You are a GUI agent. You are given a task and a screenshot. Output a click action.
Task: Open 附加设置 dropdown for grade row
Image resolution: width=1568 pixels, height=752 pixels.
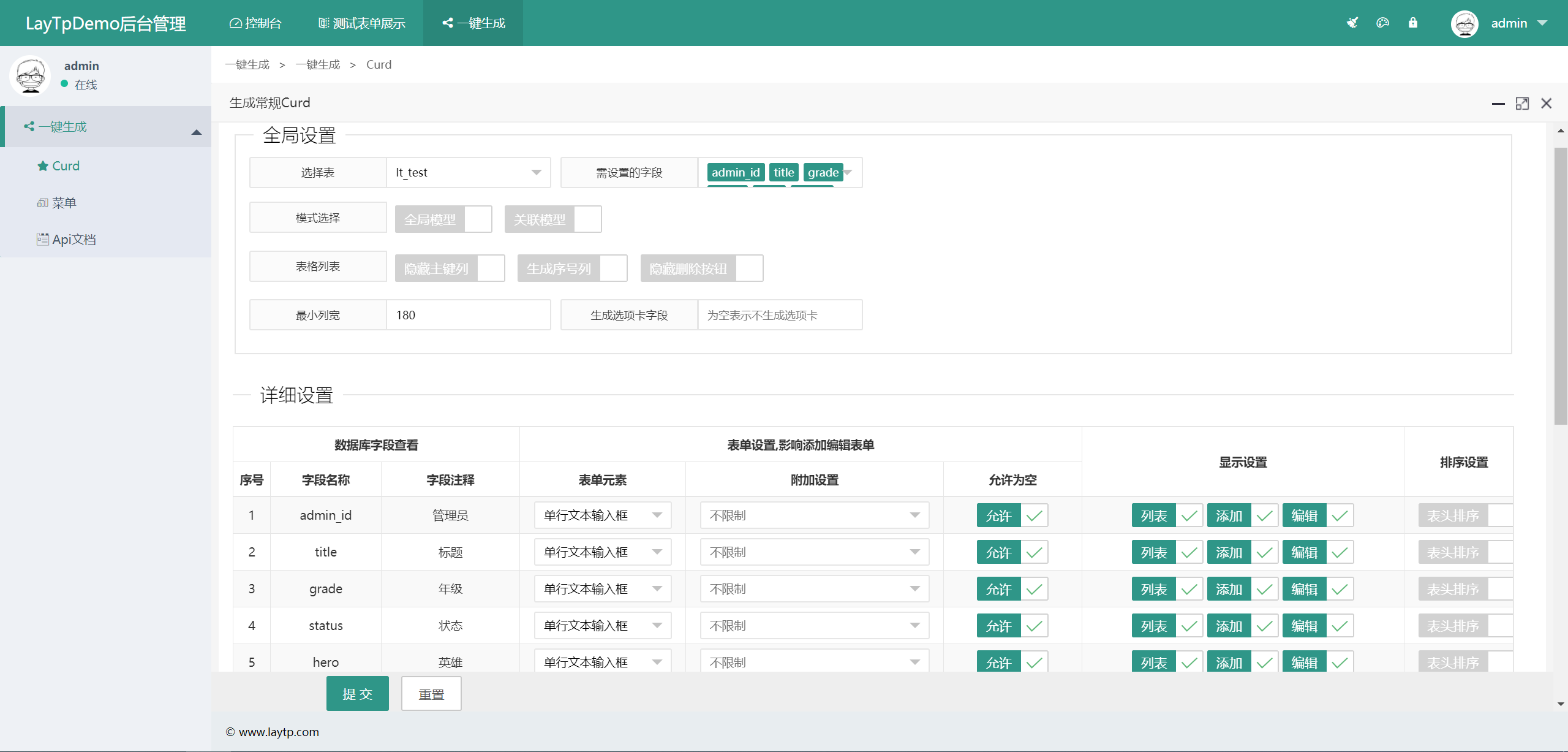point(815,589)
